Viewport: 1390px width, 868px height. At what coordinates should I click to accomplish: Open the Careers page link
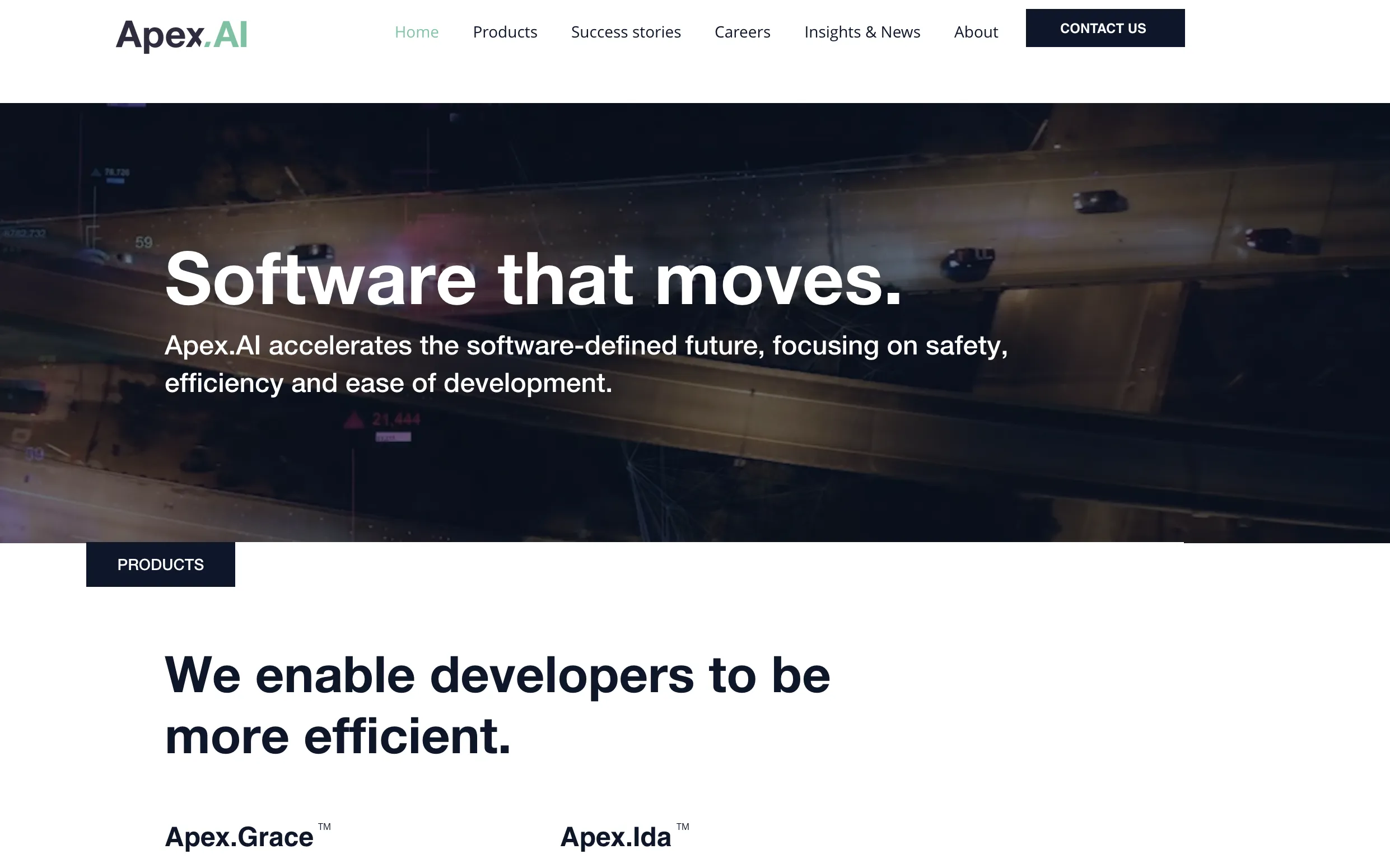(743, 32)
